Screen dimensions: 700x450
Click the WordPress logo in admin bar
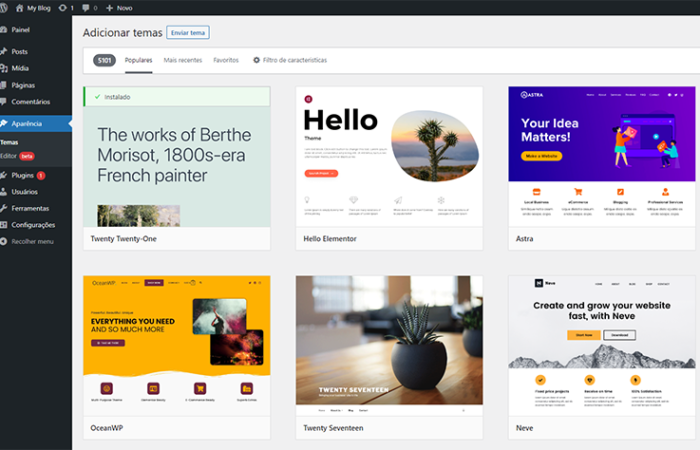4,8
